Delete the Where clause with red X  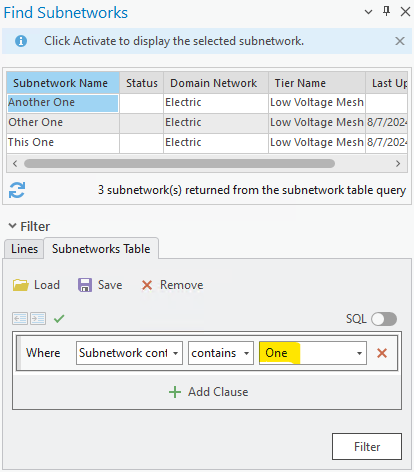382,353
